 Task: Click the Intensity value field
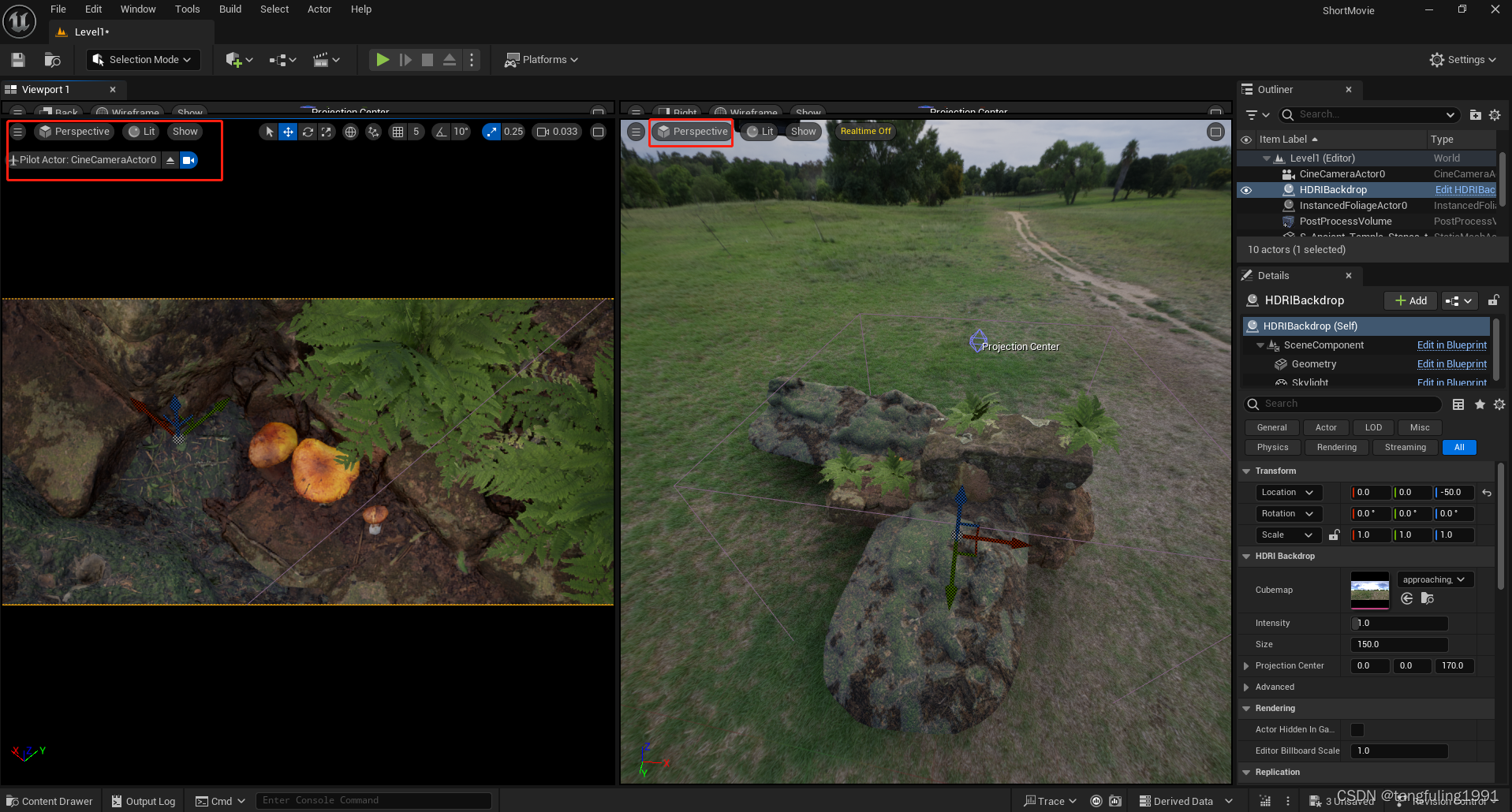pyautogui.click(x=1399, y=624)
